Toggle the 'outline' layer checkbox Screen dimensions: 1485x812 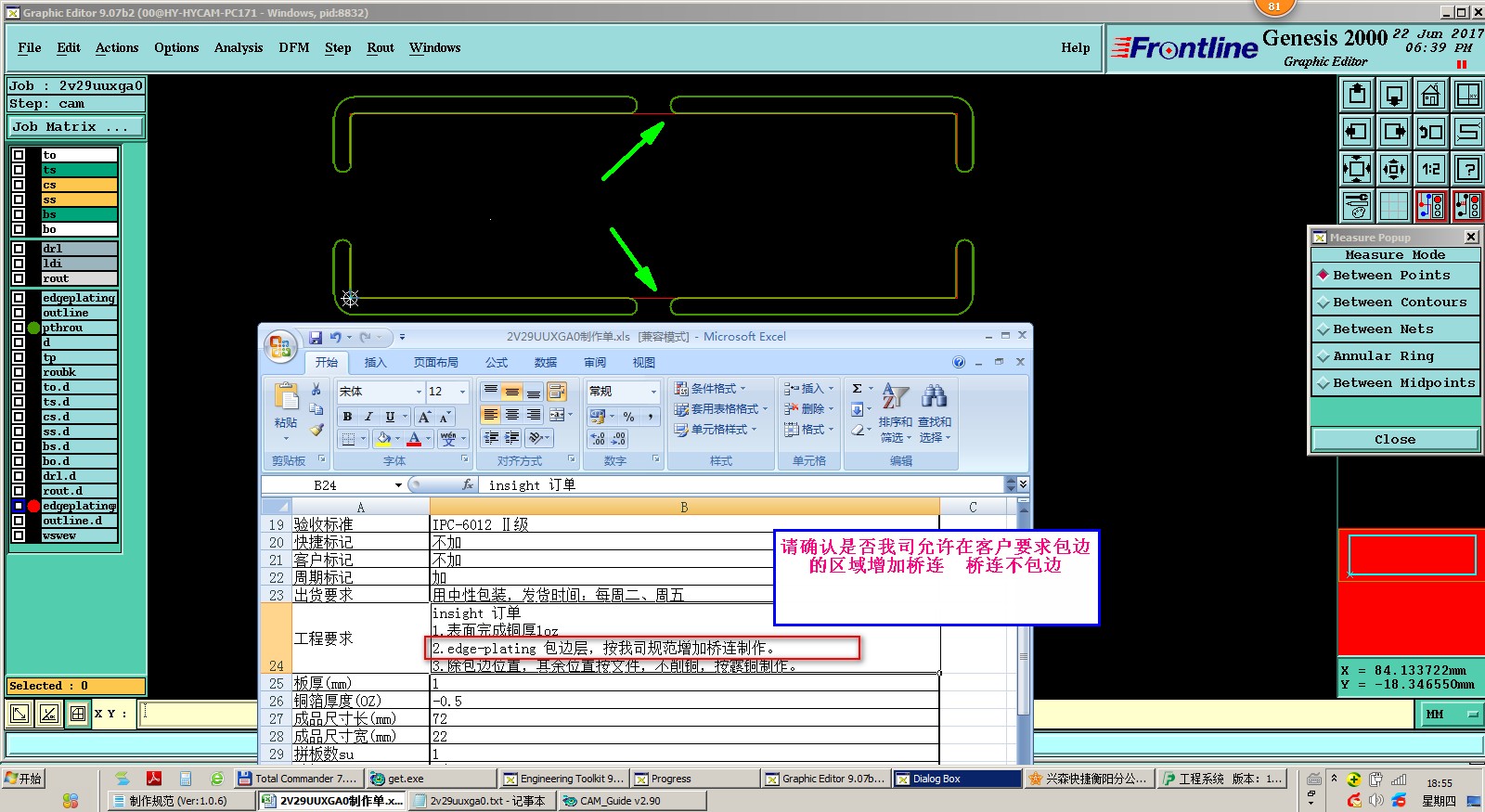point(19,313)
